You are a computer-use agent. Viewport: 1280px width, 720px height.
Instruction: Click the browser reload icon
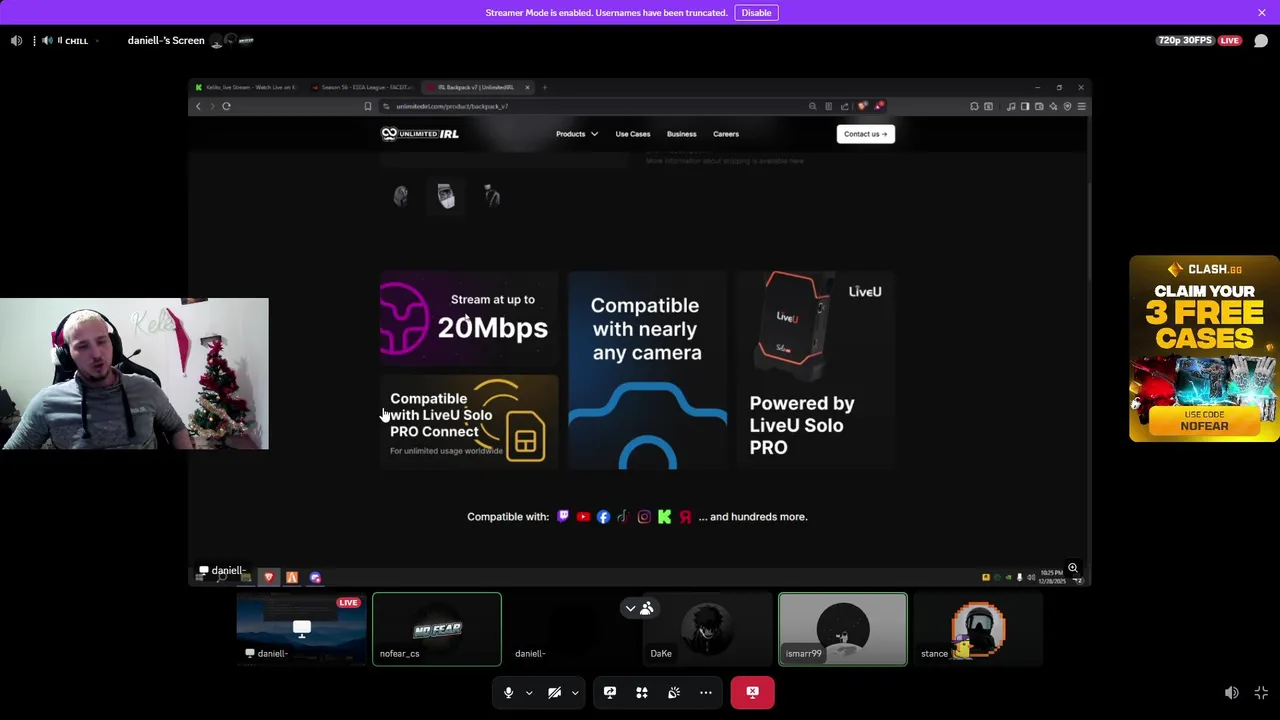pyautogui.click(x=226, y=106)
